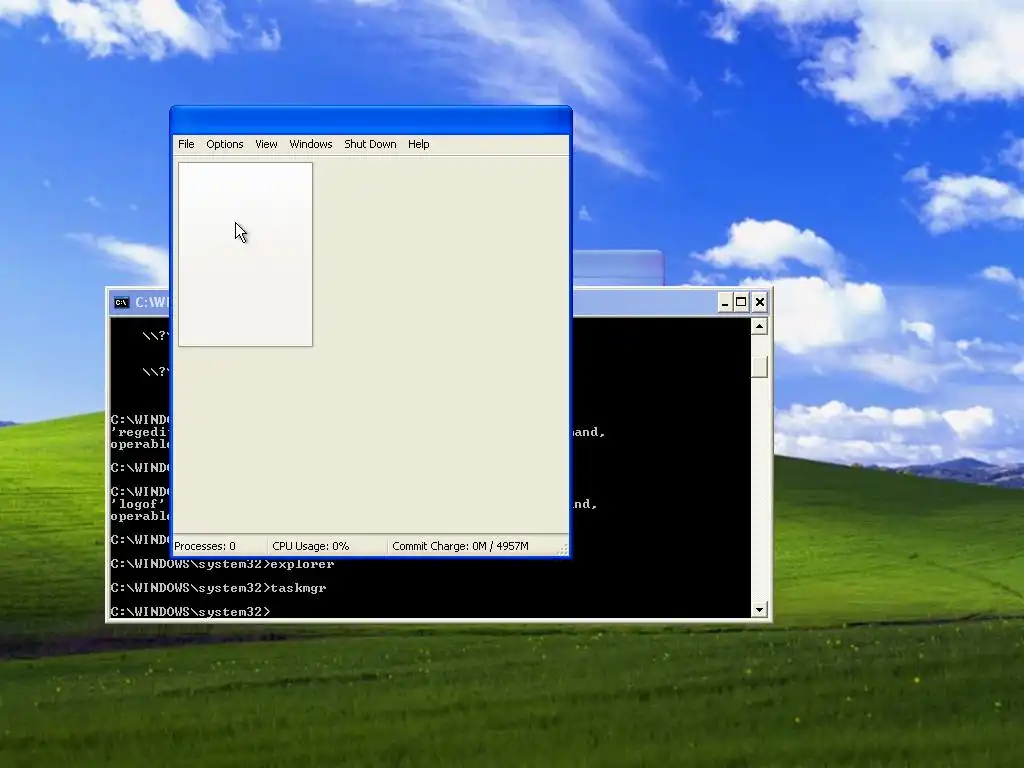Open the Options menu
Screen dimensions: 1024x768
[225, 144]
